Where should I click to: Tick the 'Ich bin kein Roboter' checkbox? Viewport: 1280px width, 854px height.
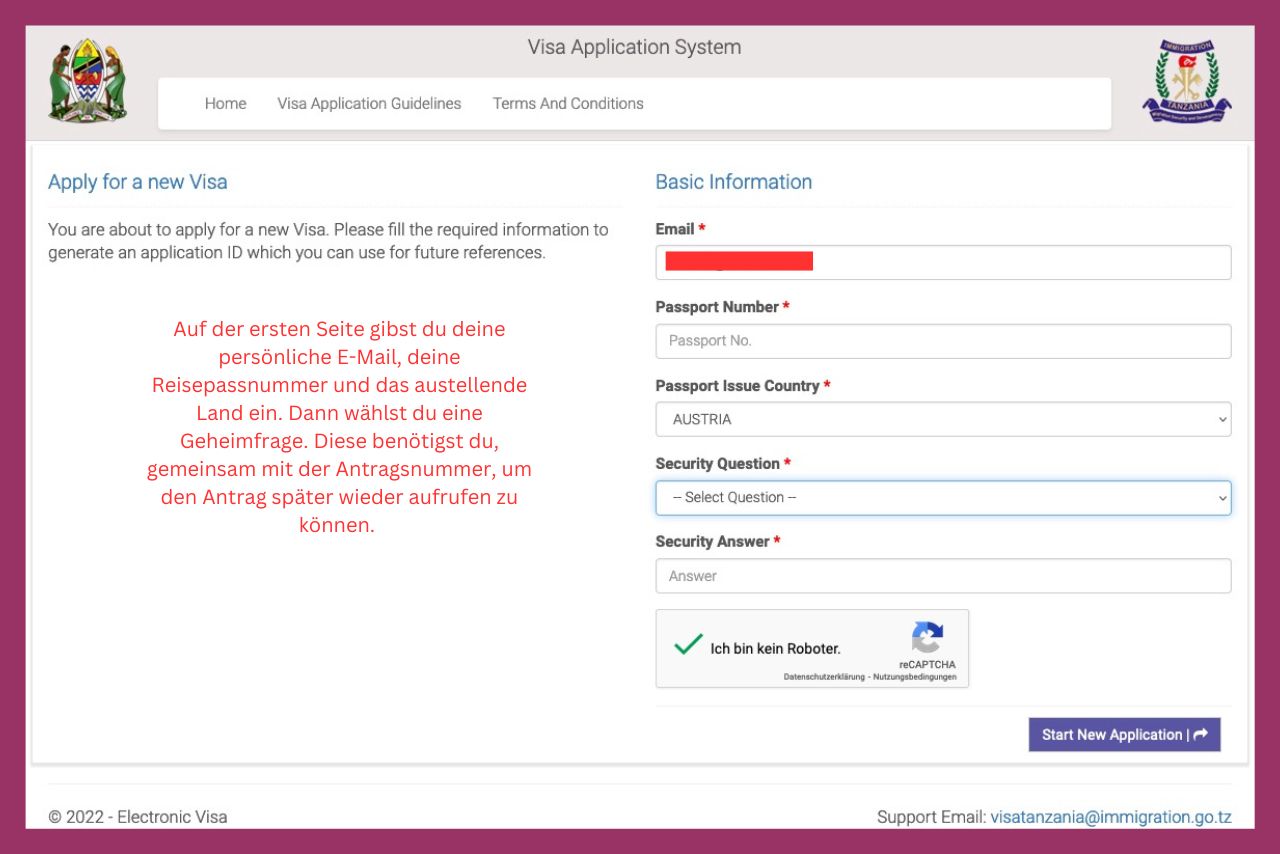688,646
